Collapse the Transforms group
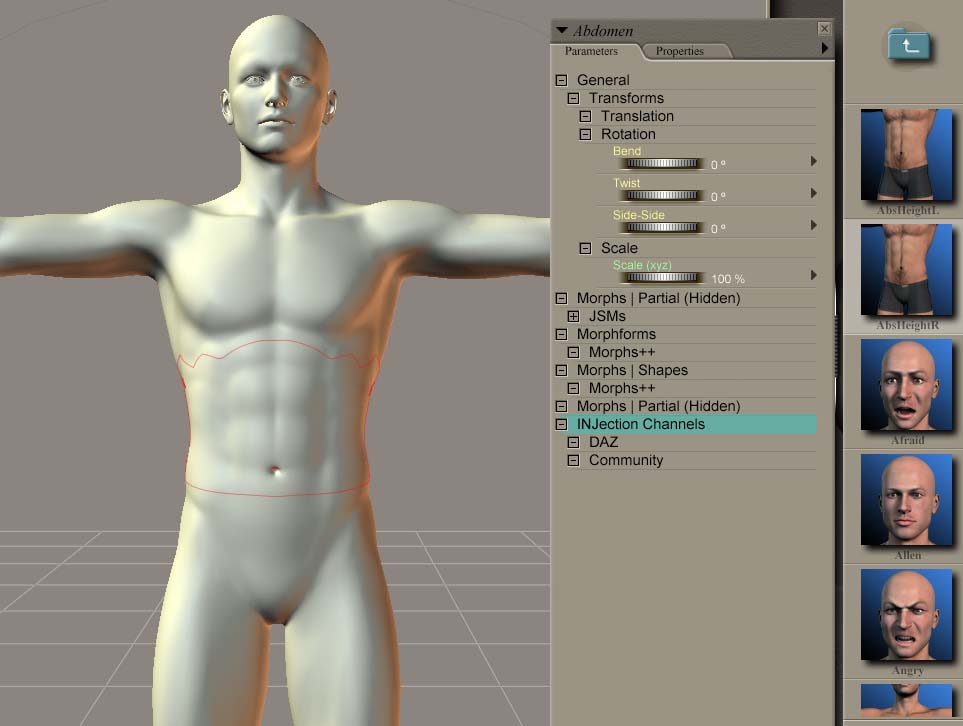This screenshot has height=726, width=963. (x=573, y=98)
